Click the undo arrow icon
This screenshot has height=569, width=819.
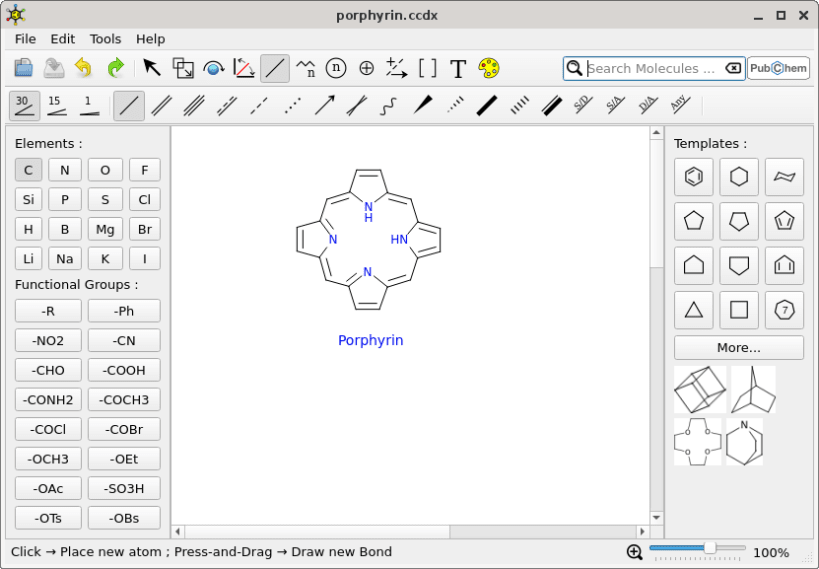(84, 68)
